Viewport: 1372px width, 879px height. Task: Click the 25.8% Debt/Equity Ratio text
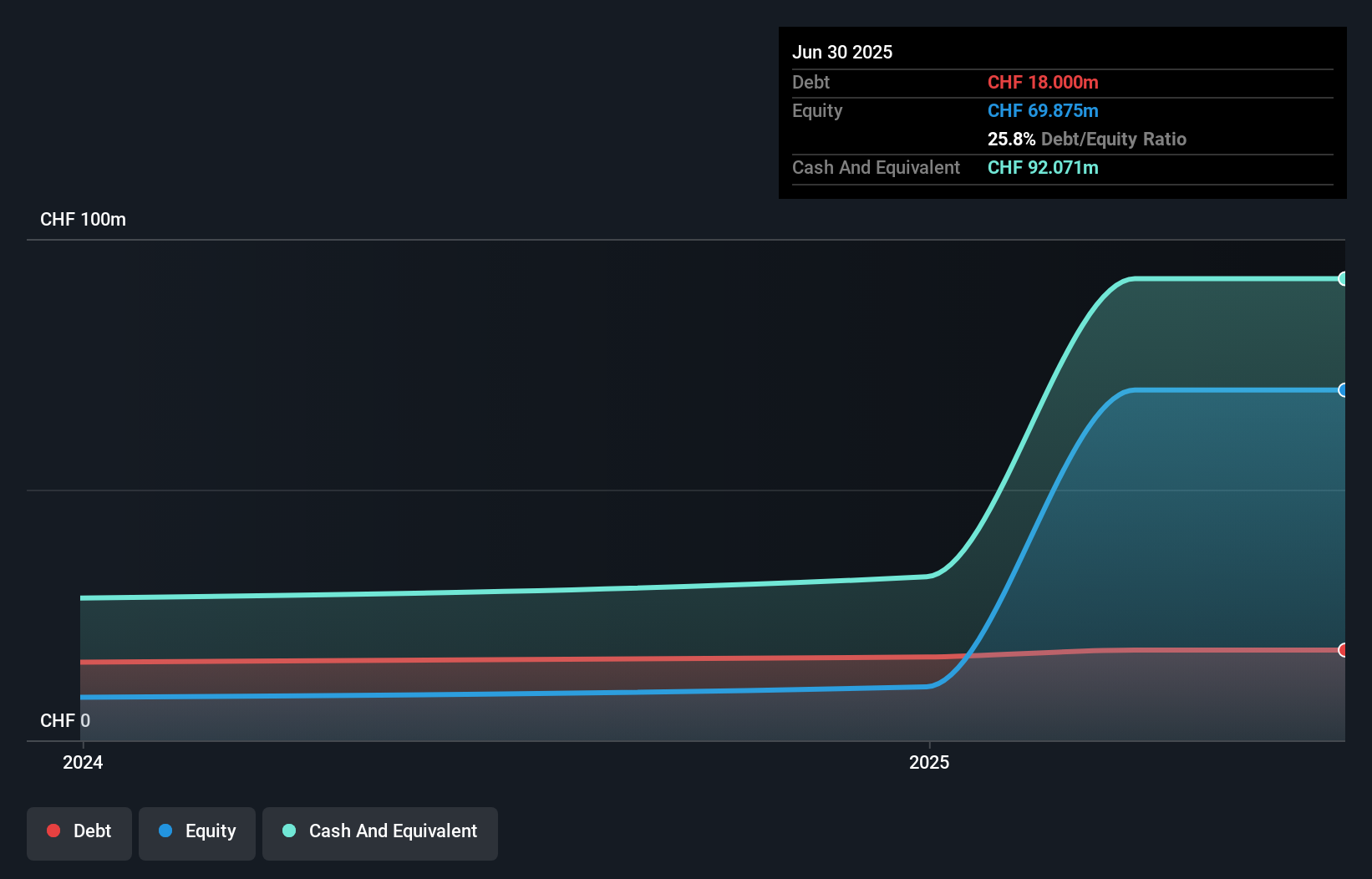coord(1086,139)
